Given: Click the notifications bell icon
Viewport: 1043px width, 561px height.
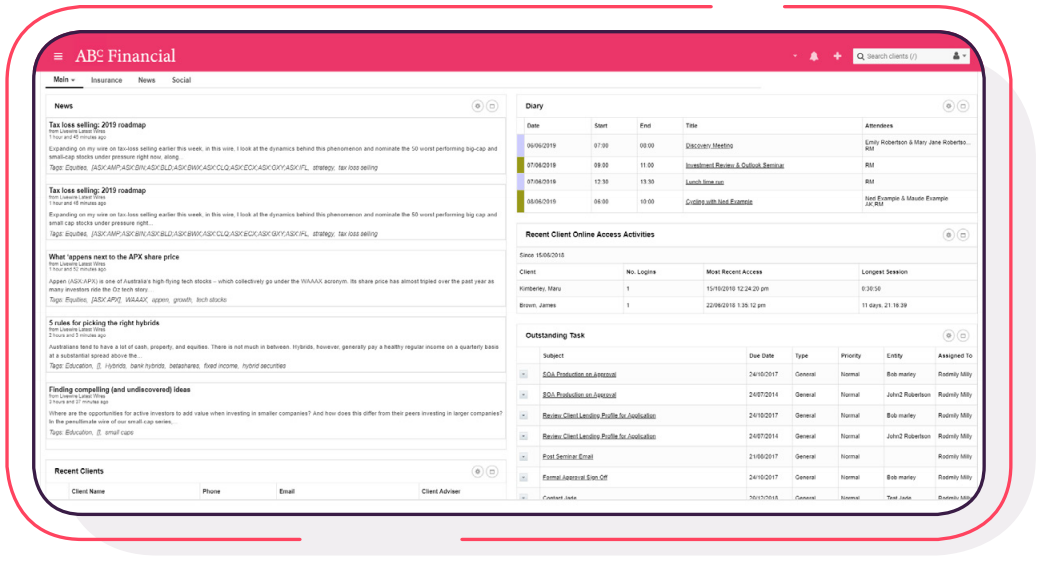Looking at the screenshot, I should [814, 56].
